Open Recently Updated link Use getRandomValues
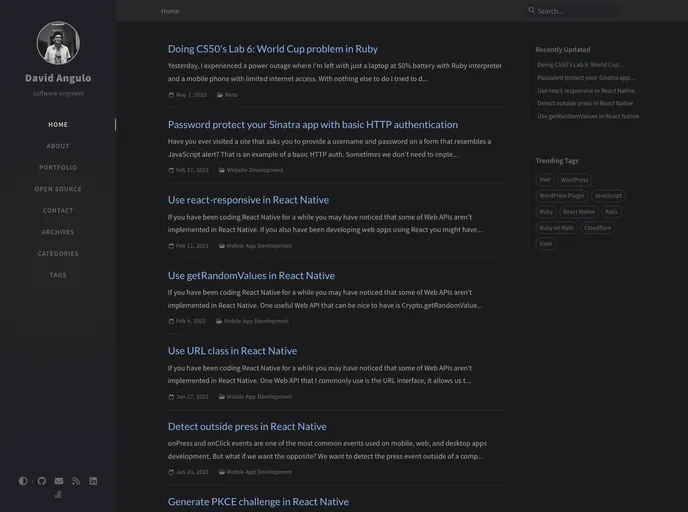The width and height of the screenshot is (688, 512). pos(588,116)
